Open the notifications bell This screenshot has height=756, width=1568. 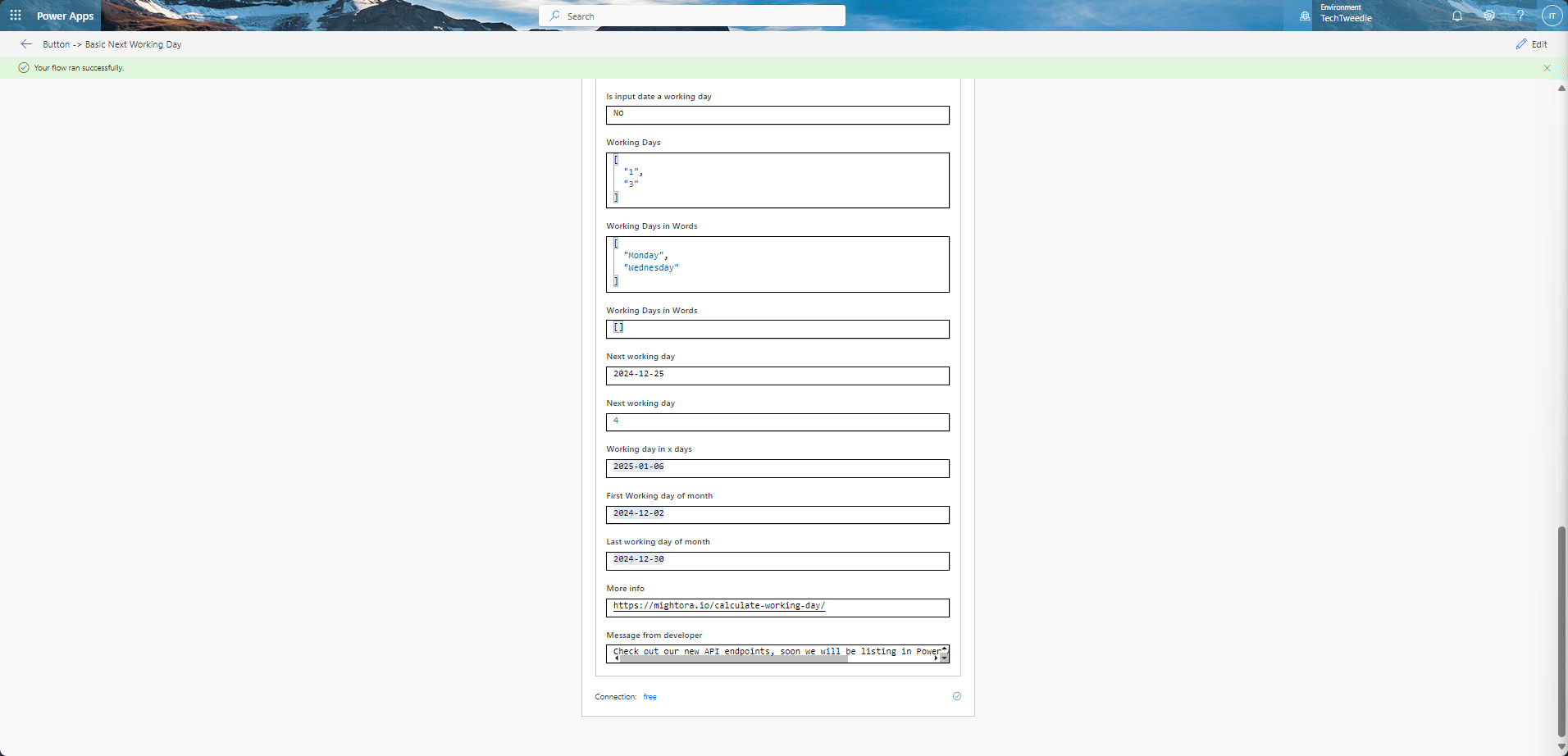click(x=1458, y=16)
